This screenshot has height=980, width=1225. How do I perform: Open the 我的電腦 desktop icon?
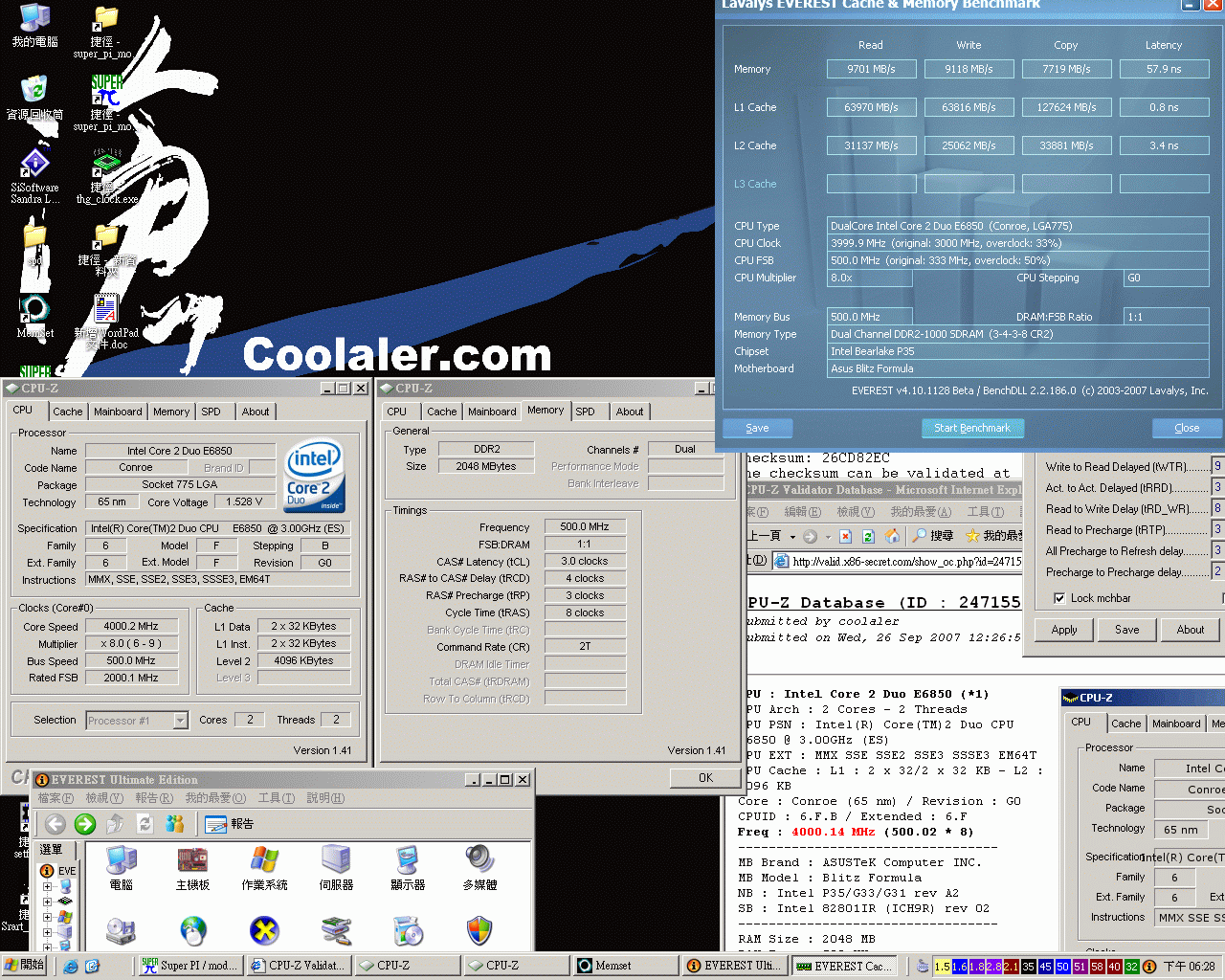34,26
